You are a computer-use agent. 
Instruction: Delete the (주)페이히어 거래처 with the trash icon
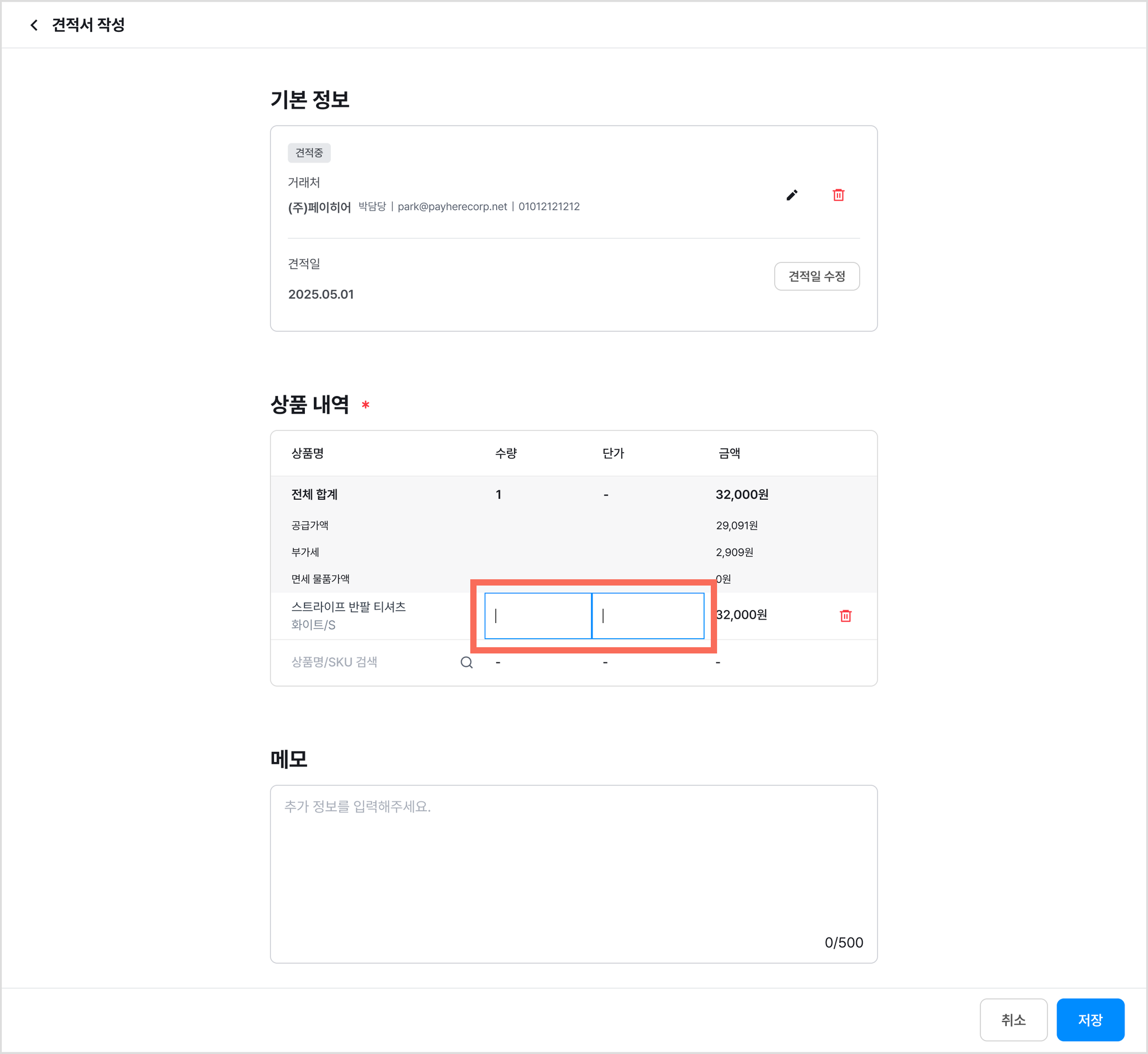839,195
